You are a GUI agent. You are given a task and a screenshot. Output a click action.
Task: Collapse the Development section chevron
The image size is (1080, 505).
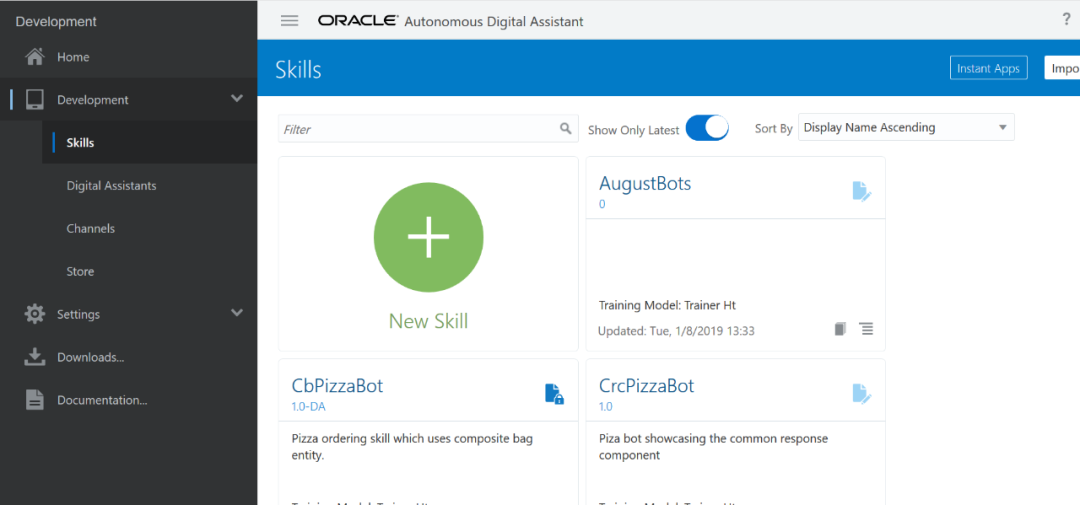pos(237,99)
